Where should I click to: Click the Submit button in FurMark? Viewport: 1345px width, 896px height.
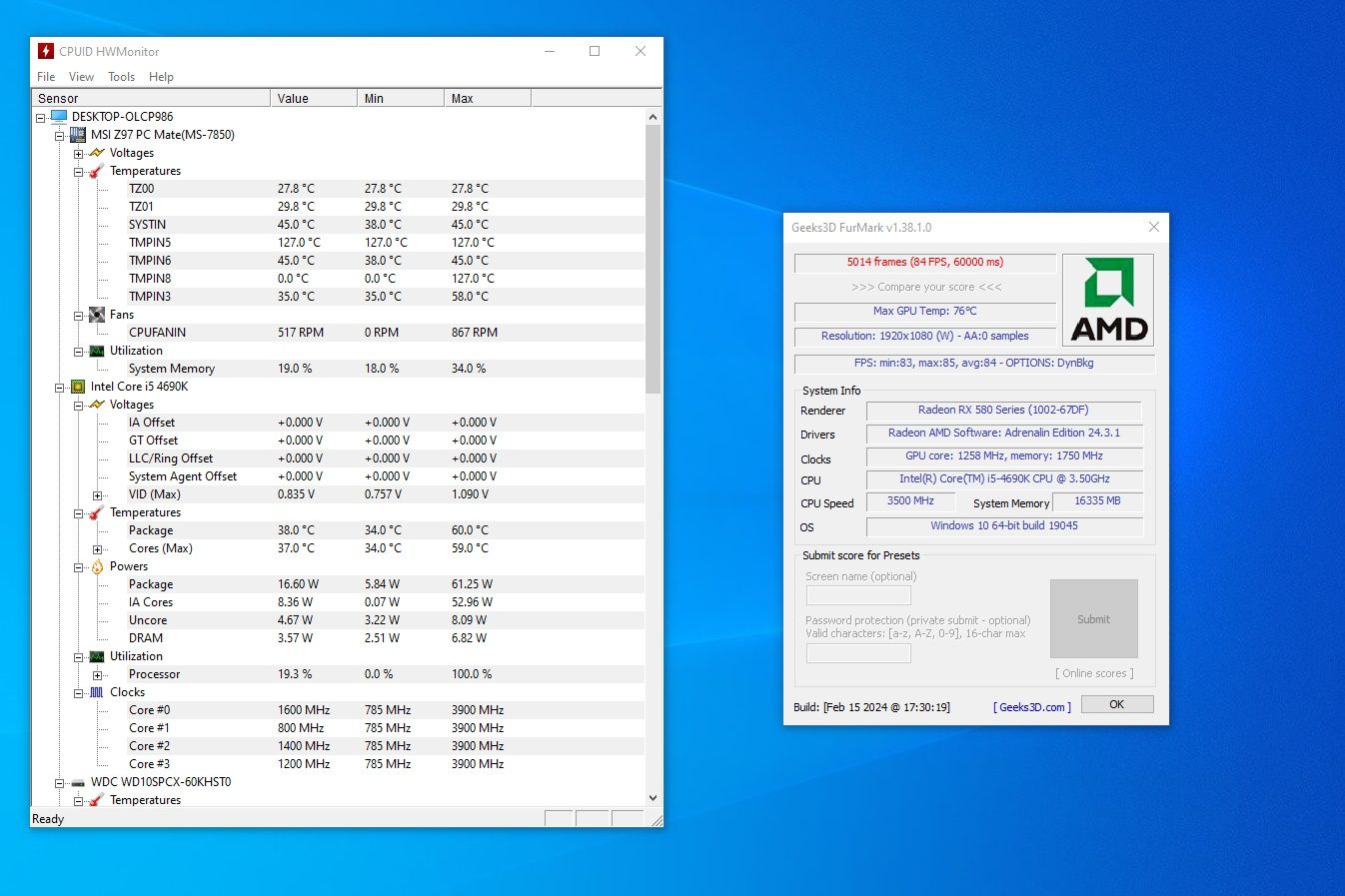(x=1093, y=619)
